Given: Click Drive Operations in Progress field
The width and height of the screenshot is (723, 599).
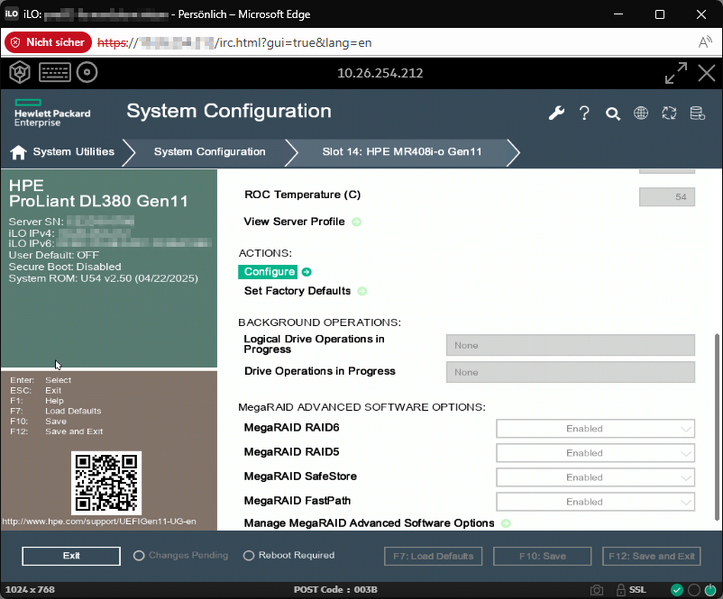Looking at the screenshot, I should (570, 372).
